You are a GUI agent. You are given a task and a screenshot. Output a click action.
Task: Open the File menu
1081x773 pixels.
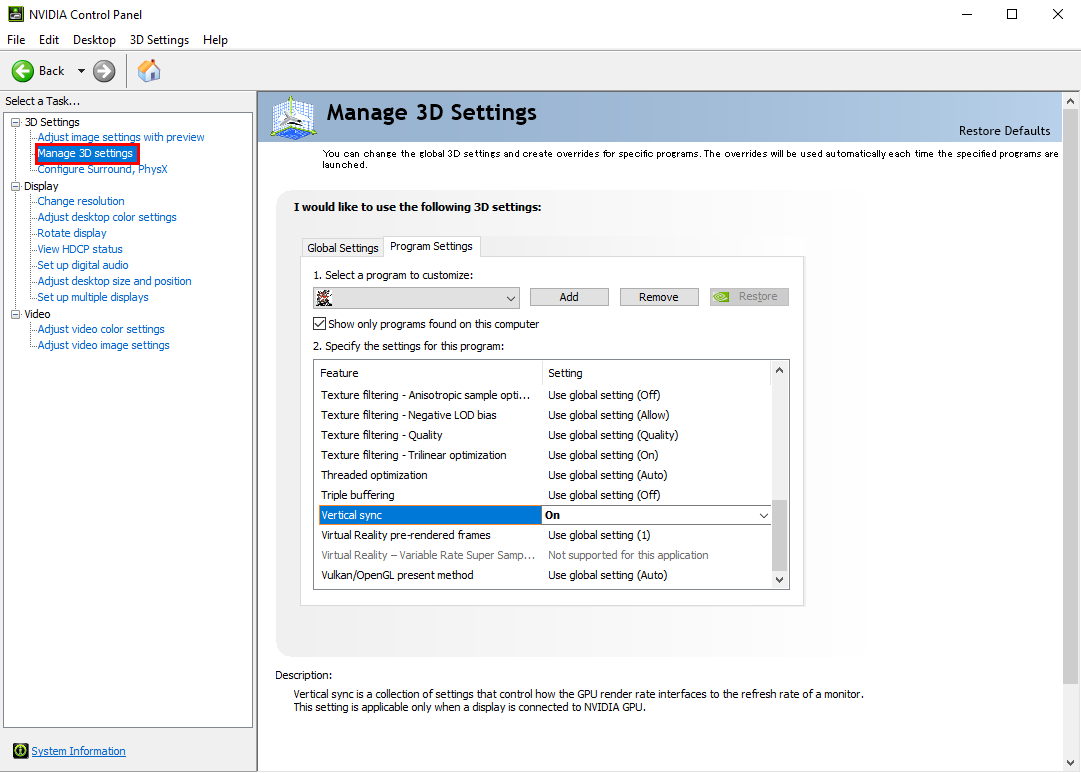(16, 40)
